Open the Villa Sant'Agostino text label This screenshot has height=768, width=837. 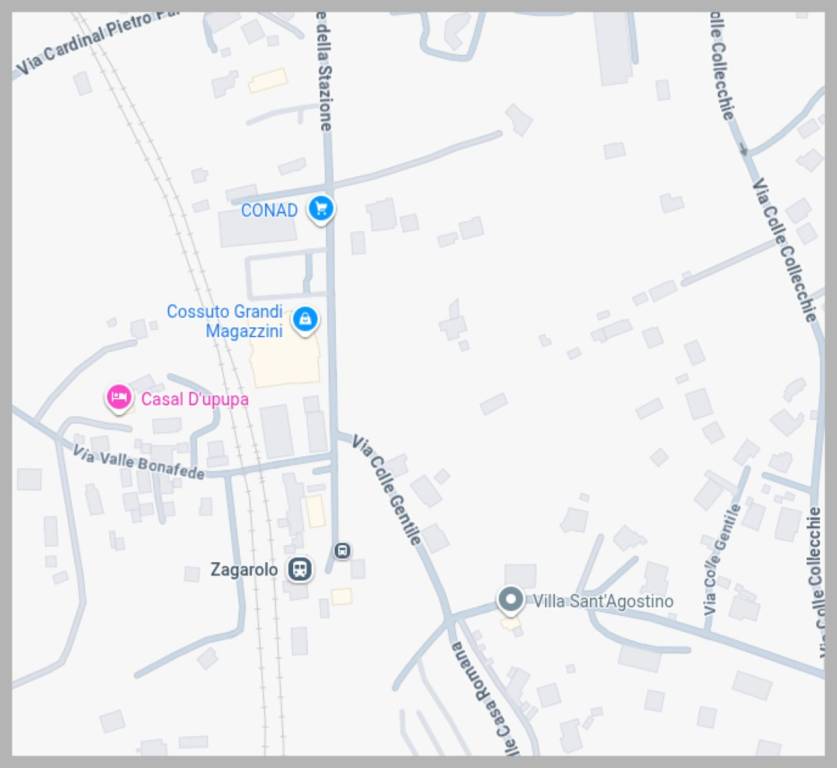click(604, 601)
